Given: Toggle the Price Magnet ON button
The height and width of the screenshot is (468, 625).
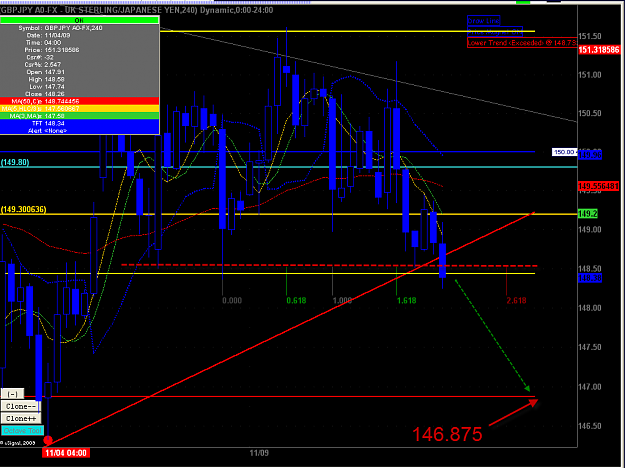Looking at the screenshot, I should coord(495,32).
